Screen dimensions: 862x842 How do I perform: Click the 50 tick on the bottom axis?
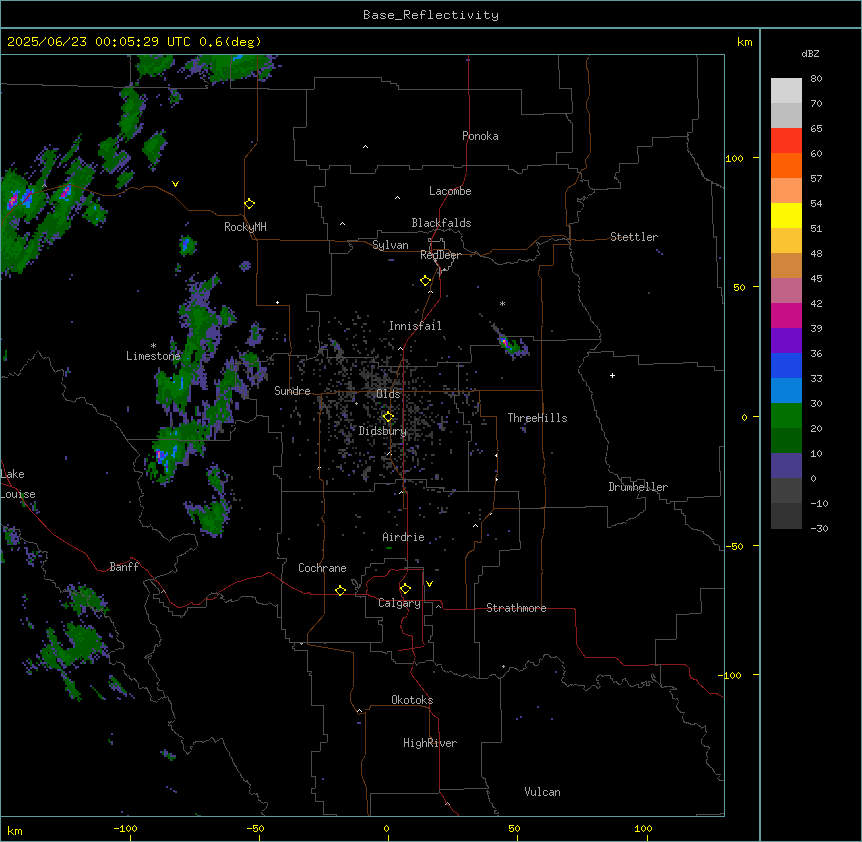514,828
